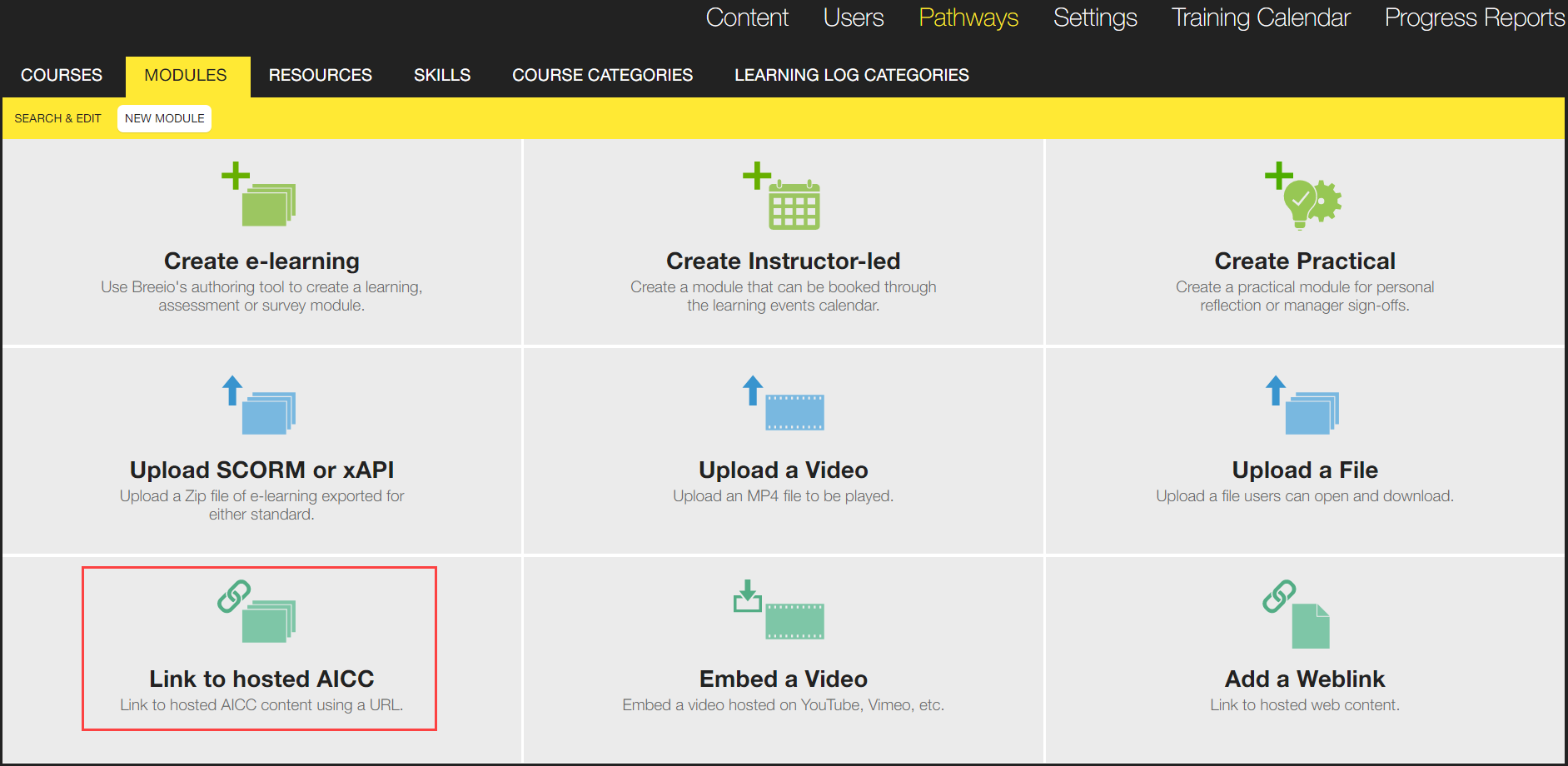Click the Link to hosted AICC icon
1568x766 pixels.
(x=257, y=612)
